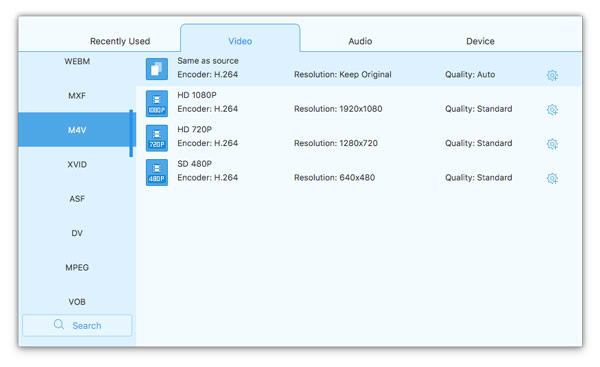Choose the SD 480P preset title
600x367 pixels.
pyautogui.click(x=194, y=164)
